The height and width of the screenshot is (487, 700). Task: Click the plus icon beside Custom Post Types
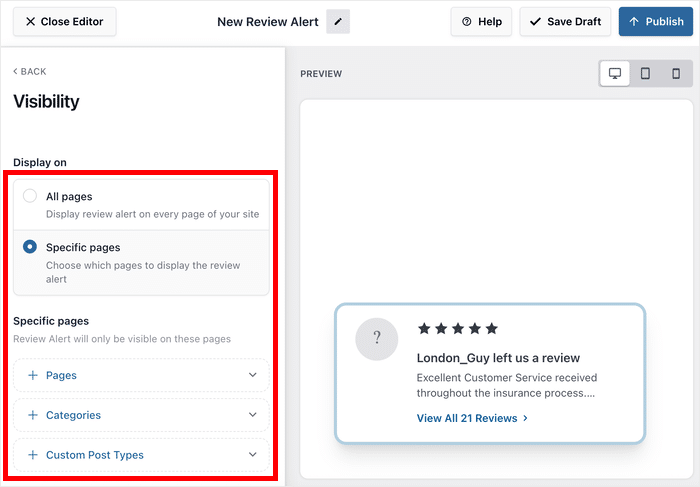coord(33,455)
